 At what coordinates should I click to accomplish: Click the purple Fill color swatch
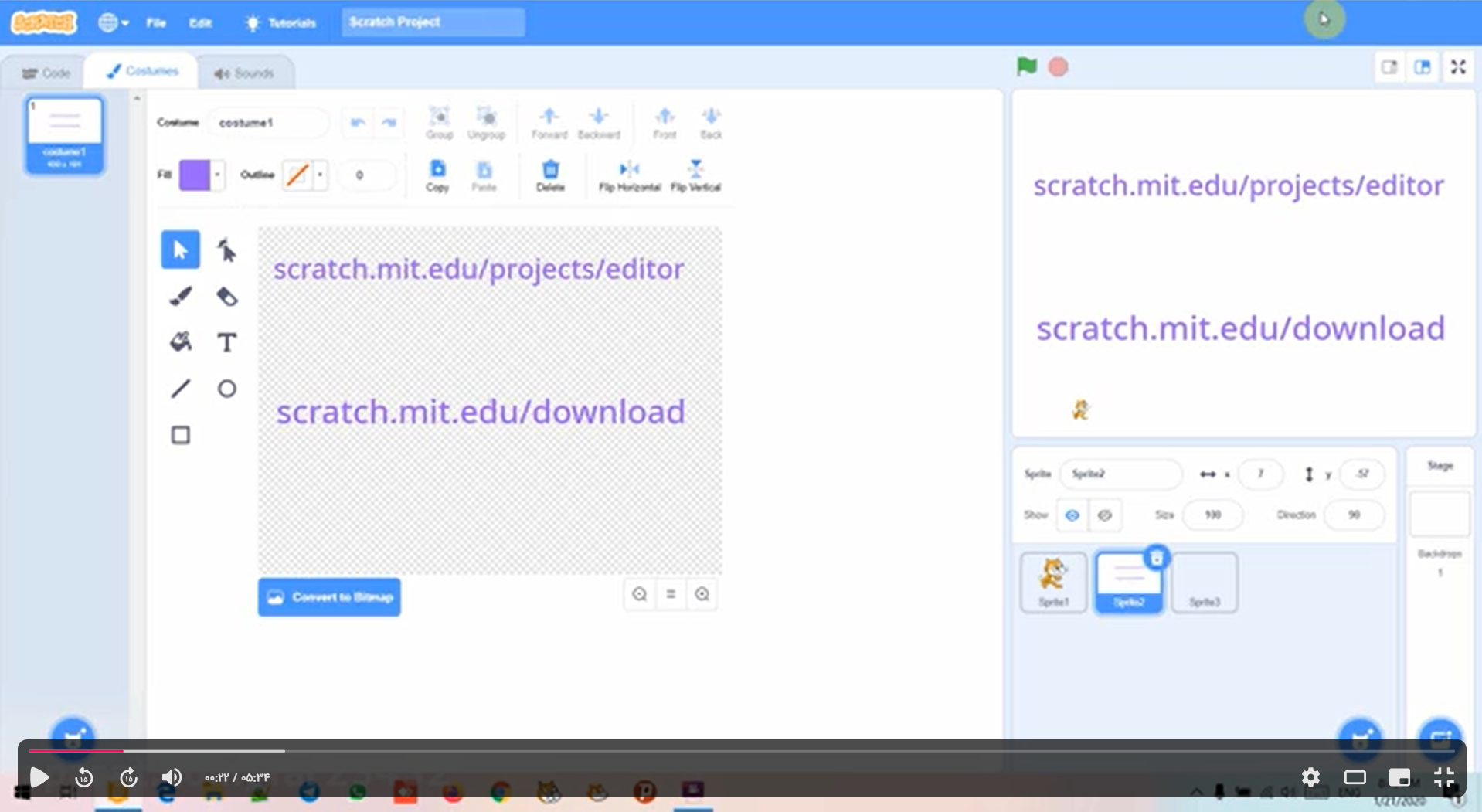pos(194,175)
